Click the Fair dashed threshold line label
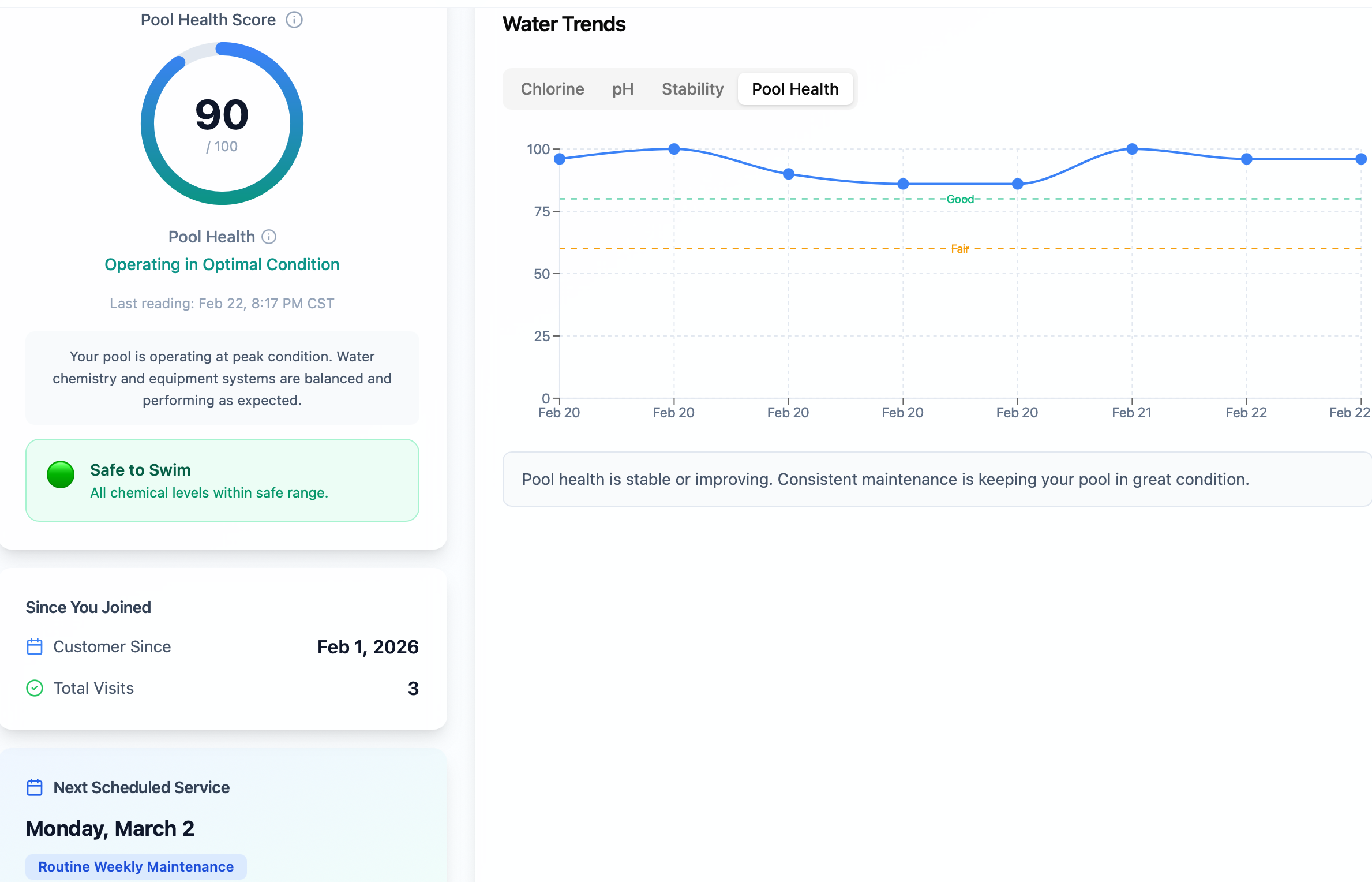The height and width of the screenshot is (882, 1372). (x=959, y=248)
